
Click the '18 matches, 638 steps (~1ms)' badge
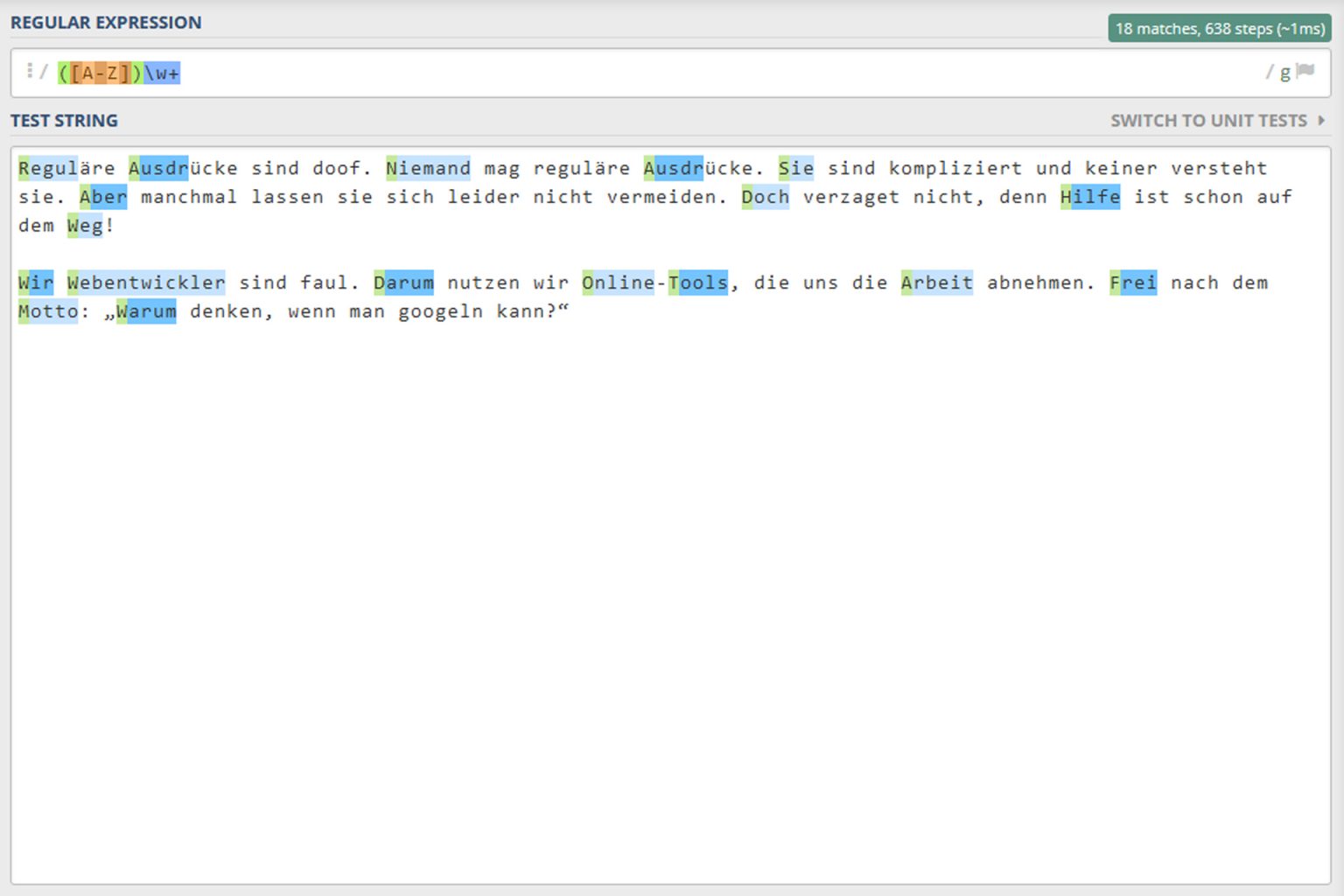[x=1219, y=29]
